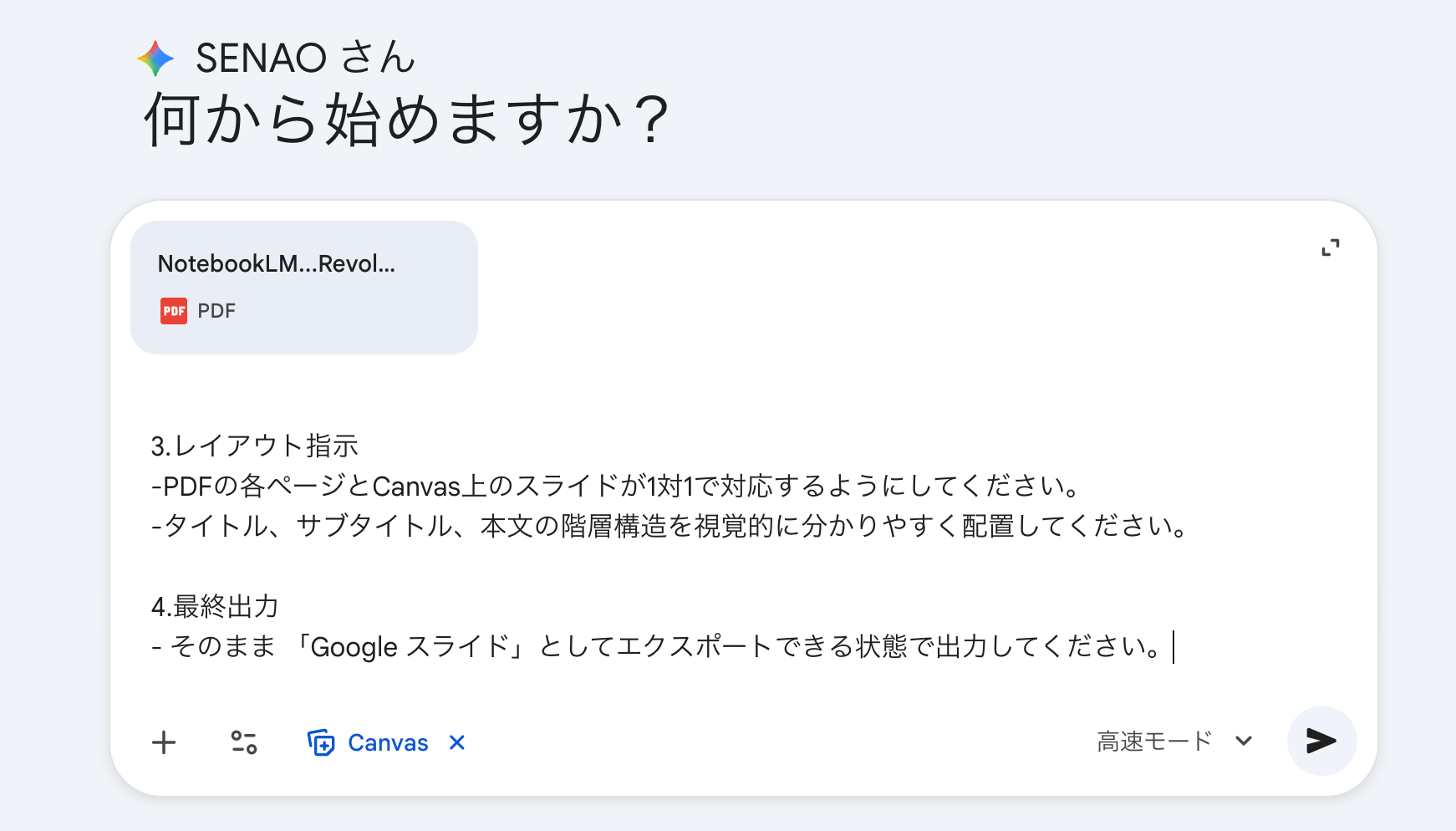Open the 高速モード model selector
This screenshot has height=831, width=1456.
coord(1154,741)
